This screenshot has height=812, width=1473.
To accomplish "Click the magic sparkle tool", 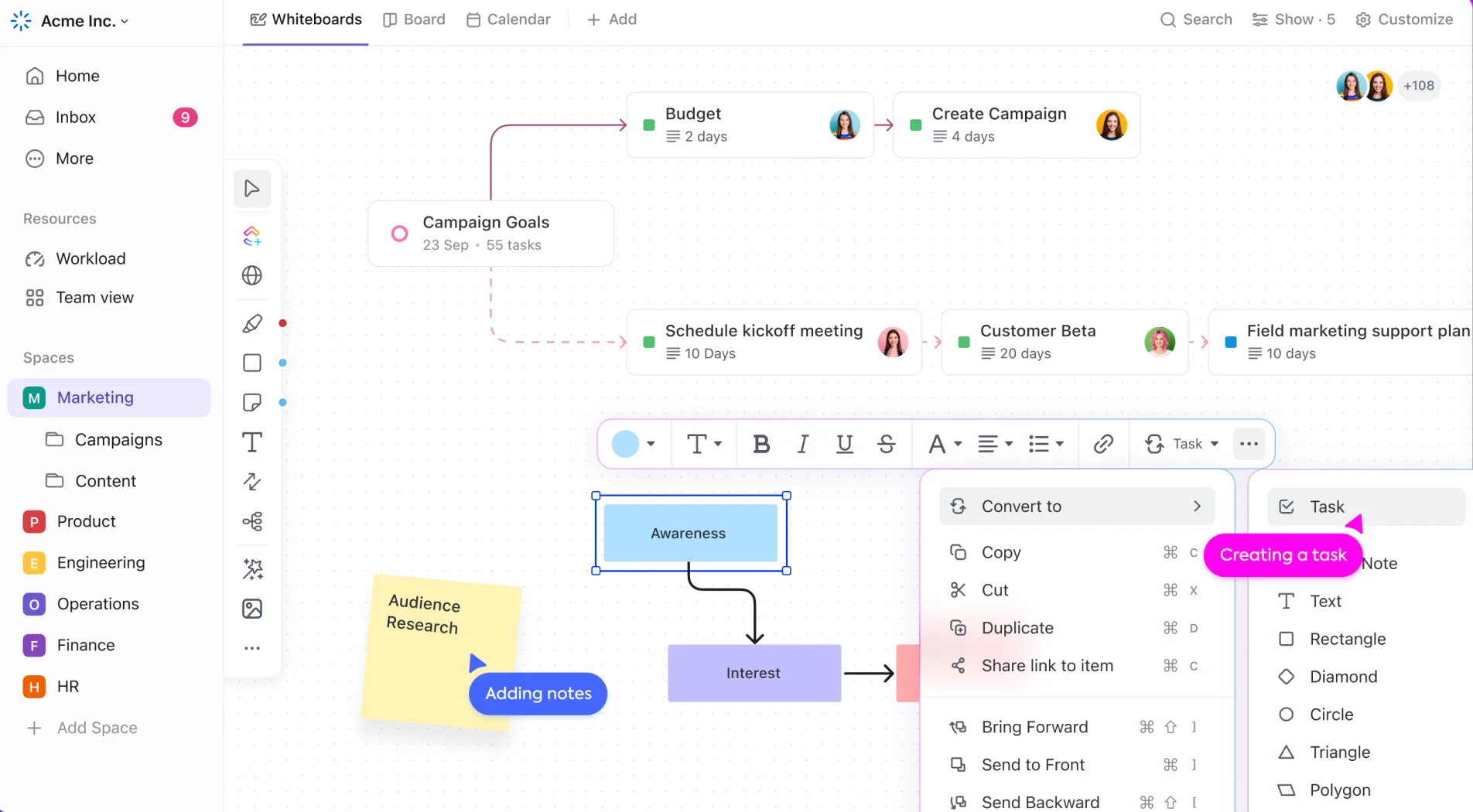I will pyautogui.click(x=252, y=569).
